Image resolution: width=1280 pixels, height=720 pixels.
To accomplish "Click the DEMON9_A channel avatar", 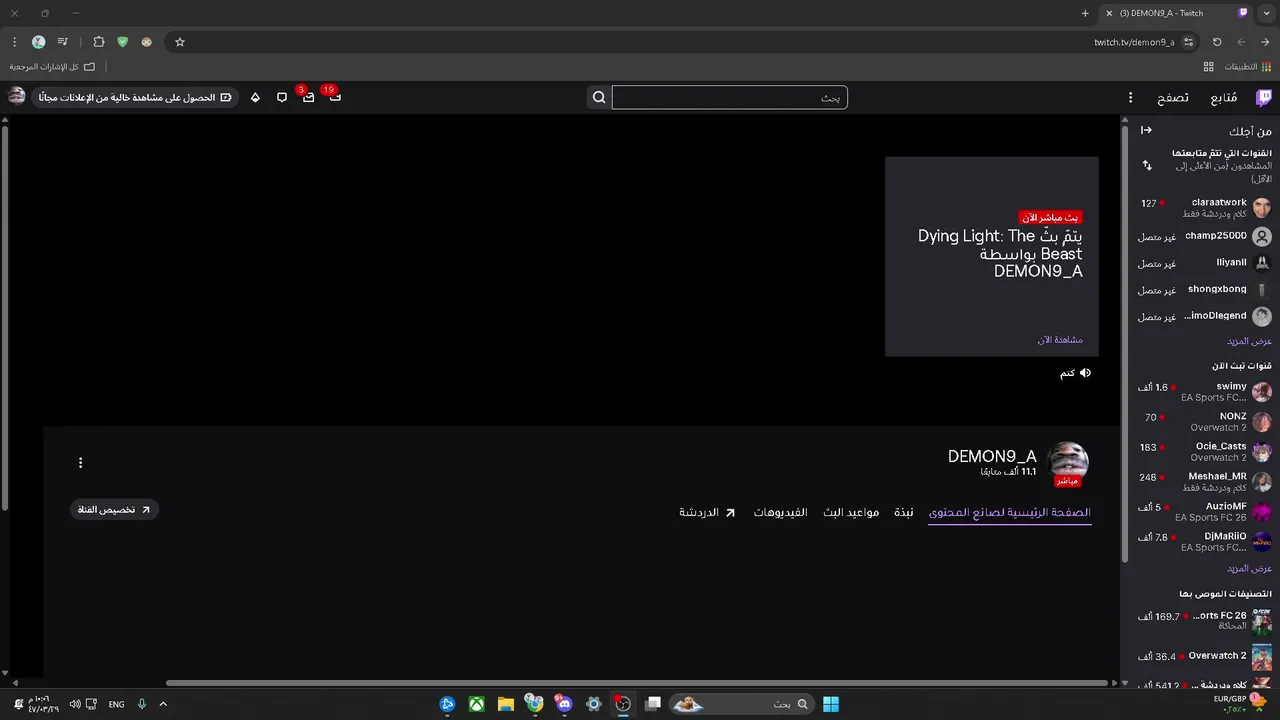I will (x=1067, y=462).
